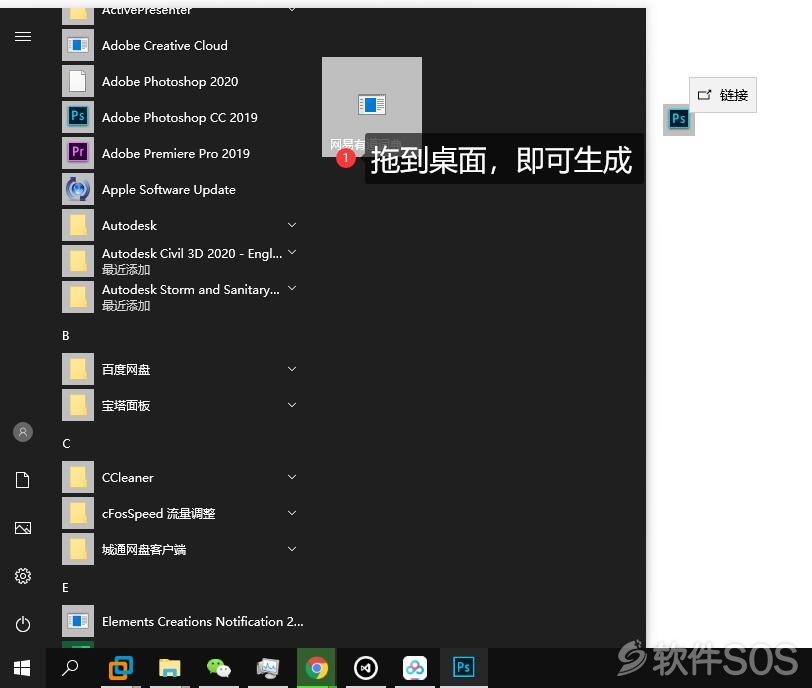The width and height of the screenshot is (812, 688).
Task: Open Baidu Netdisk cloud icon on taskbar
Action: pyautogui.click(x=415, y=668)
